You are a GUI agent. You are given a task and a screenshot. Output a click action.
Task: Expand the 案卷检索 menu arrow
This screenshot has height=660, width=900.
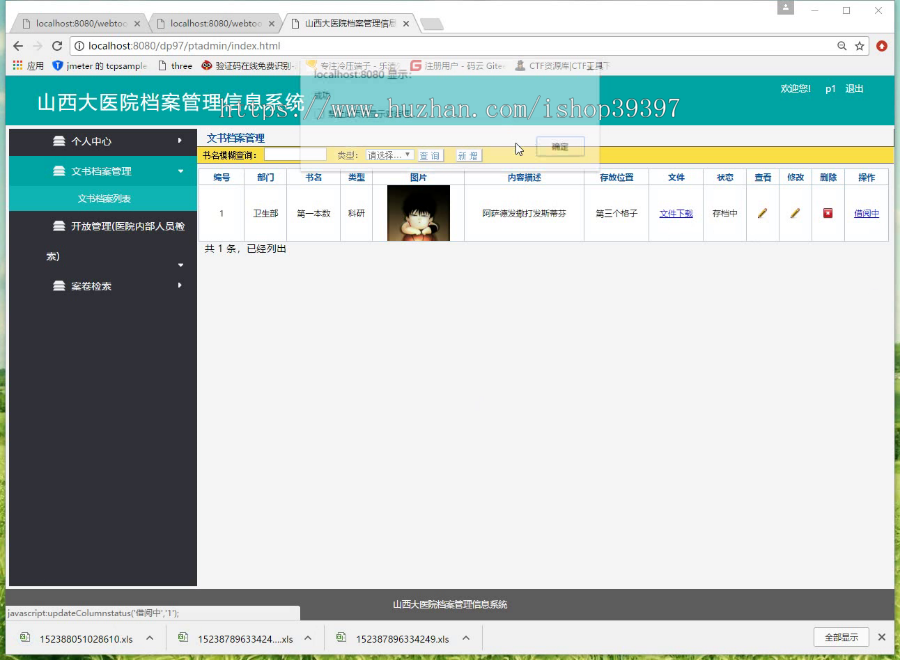pyautogui.click(x=180, y=285)
